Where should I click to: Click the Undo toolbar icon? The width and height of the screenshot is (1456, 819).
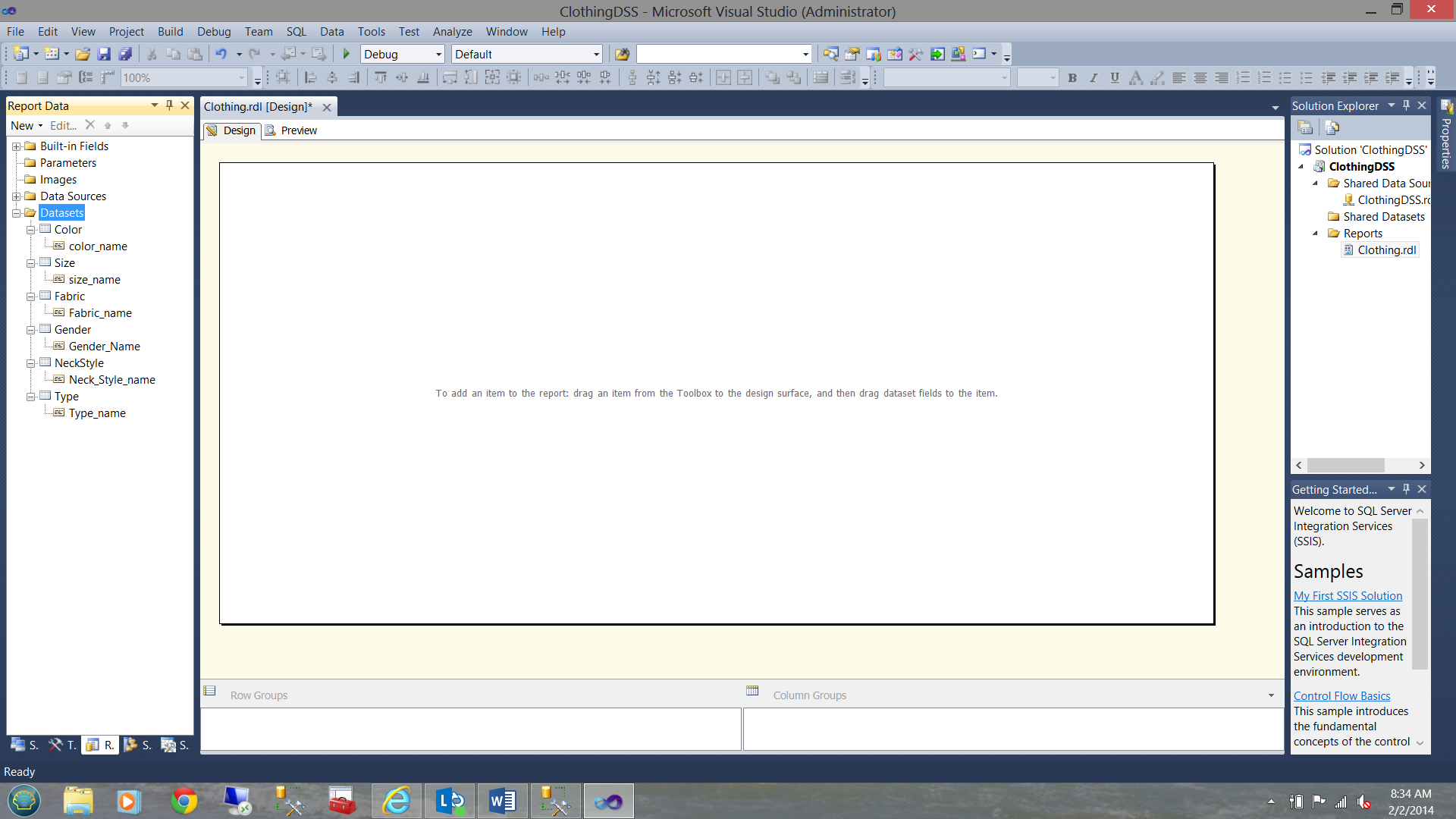pyautogui.click(x=221, y=54)
